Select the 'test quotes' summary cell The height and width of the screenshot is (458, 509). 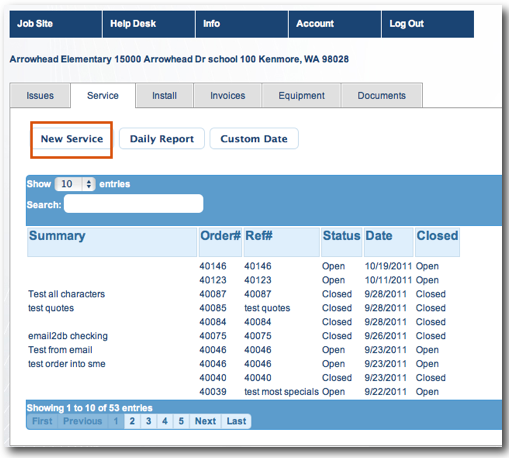pos(51,308)
